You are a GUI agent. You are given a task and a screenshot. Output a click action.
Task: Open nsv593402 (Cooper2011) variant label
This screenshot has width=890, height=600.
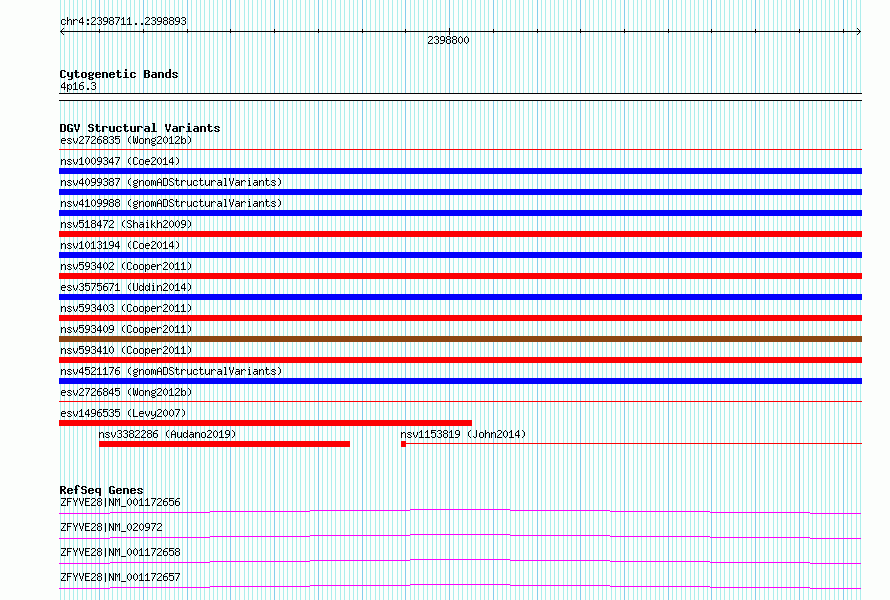126,266
